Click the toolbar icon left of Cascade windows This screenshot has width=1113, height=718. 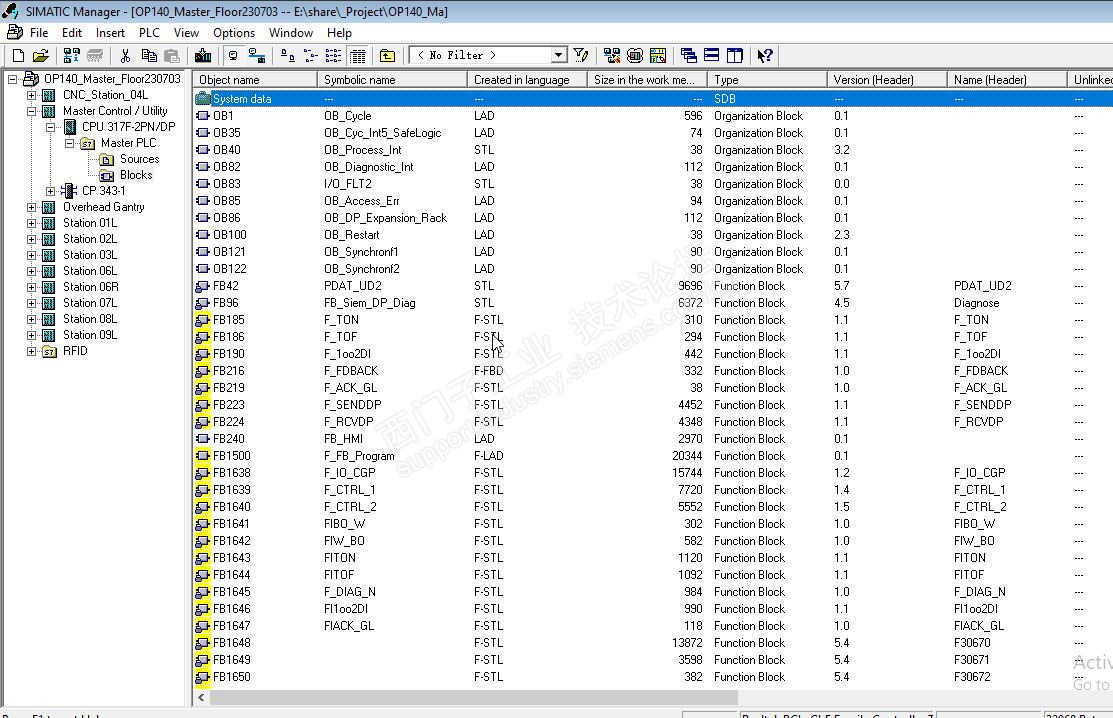[658, 55]
